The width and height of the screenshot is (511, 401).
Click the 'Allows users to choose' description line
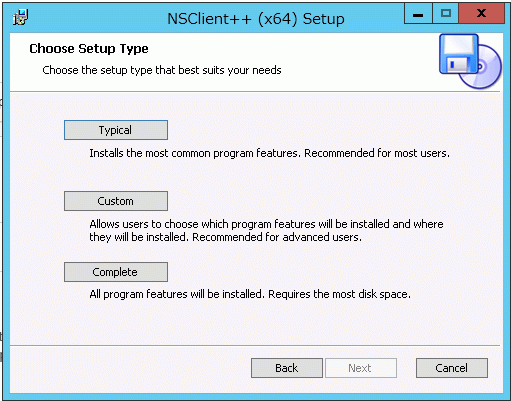tap(266, 224)
